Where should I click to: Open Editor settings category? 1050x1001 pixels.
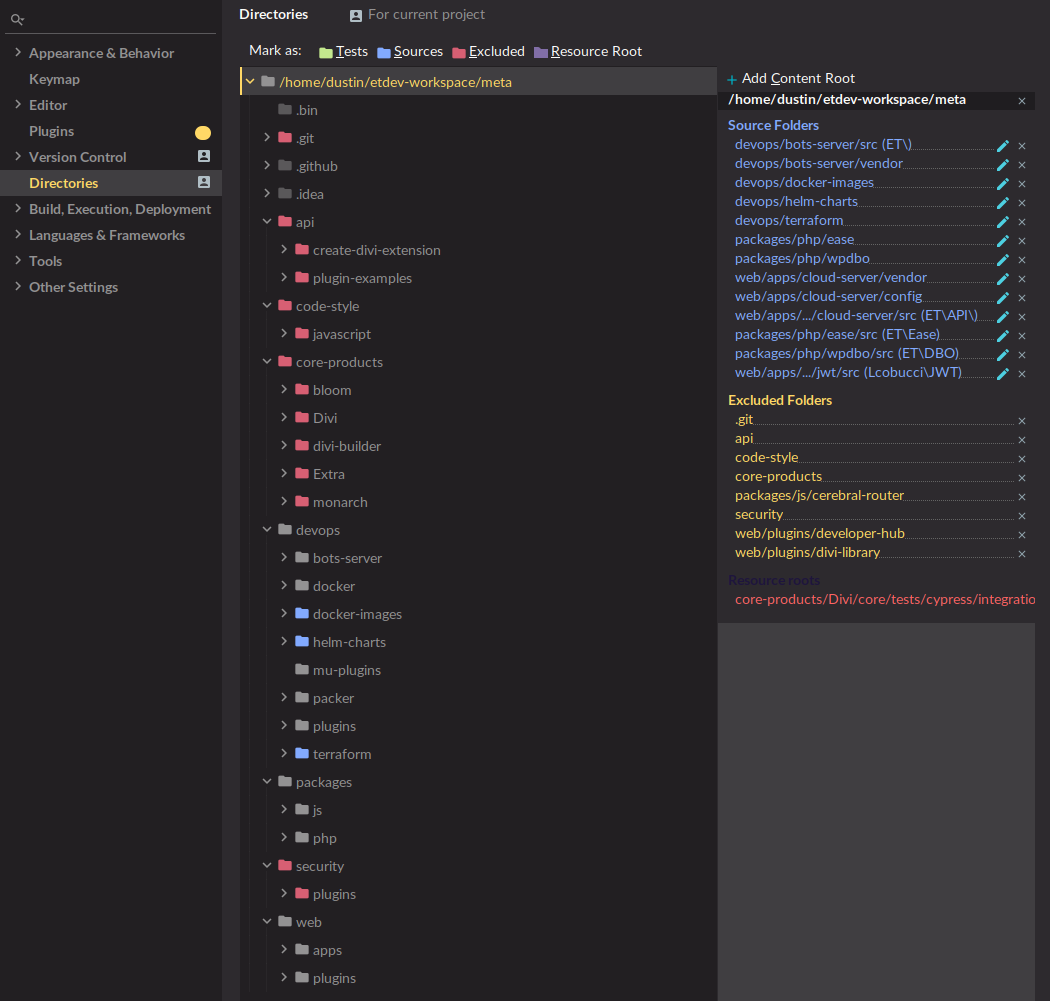pyautogui.click(x=48, y=105)
